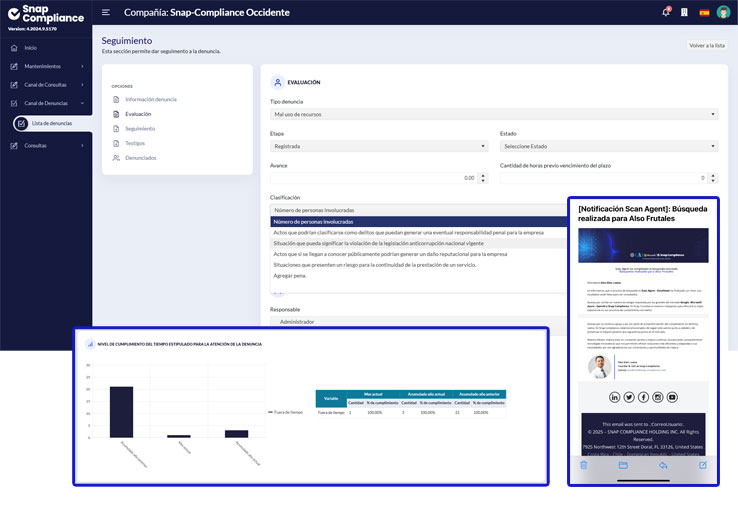Screen dimensions: 738x507
Task: Click the Variable table header cell
Action: [331, 399]
